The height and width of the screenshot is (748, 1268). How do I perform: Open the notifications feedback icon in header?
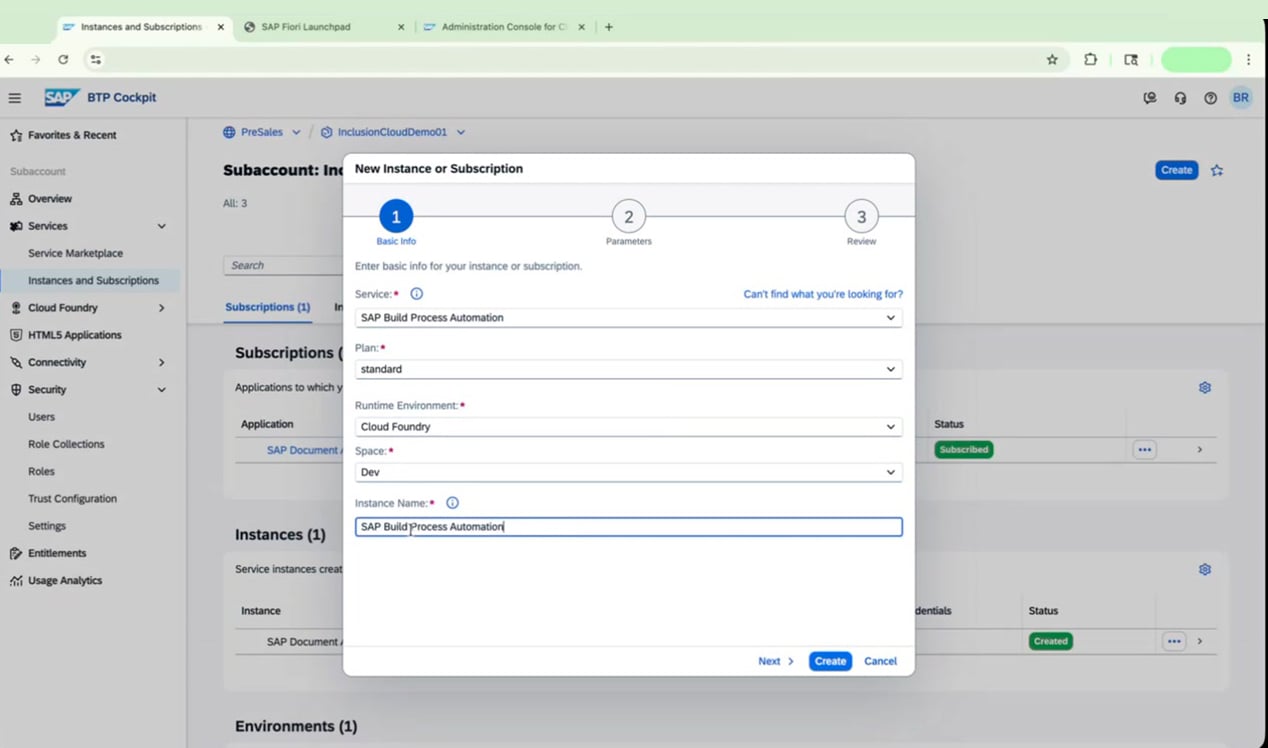click(1150, 98)
